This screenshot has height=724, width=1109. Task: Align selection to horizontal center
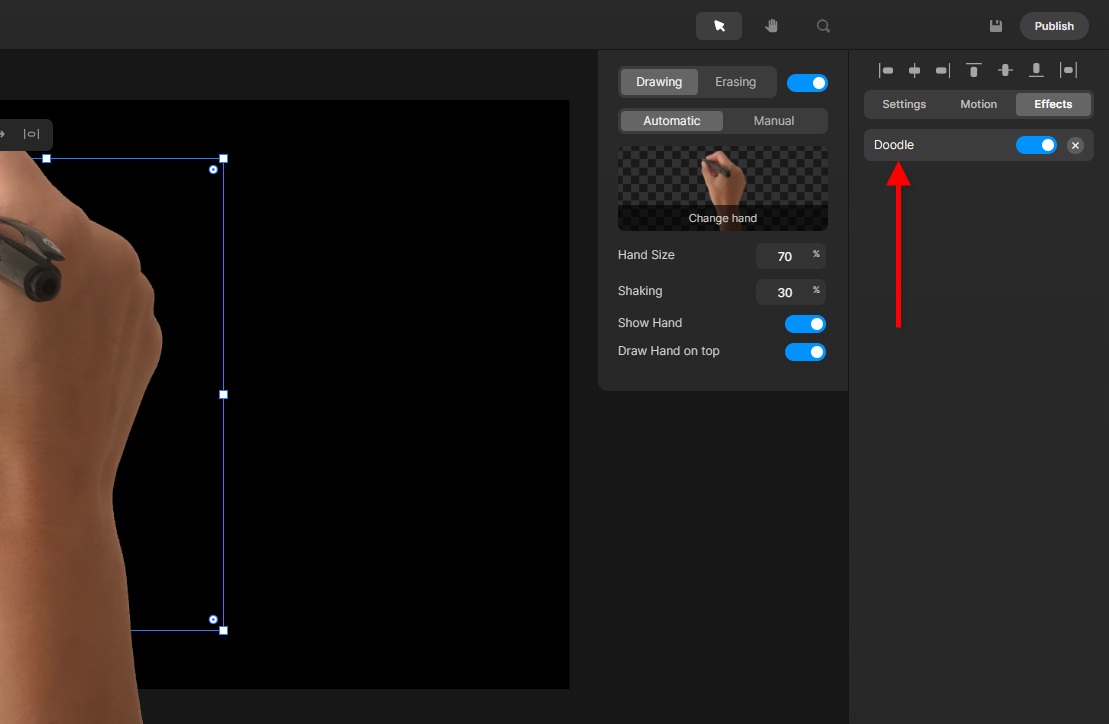coord(915,70)
